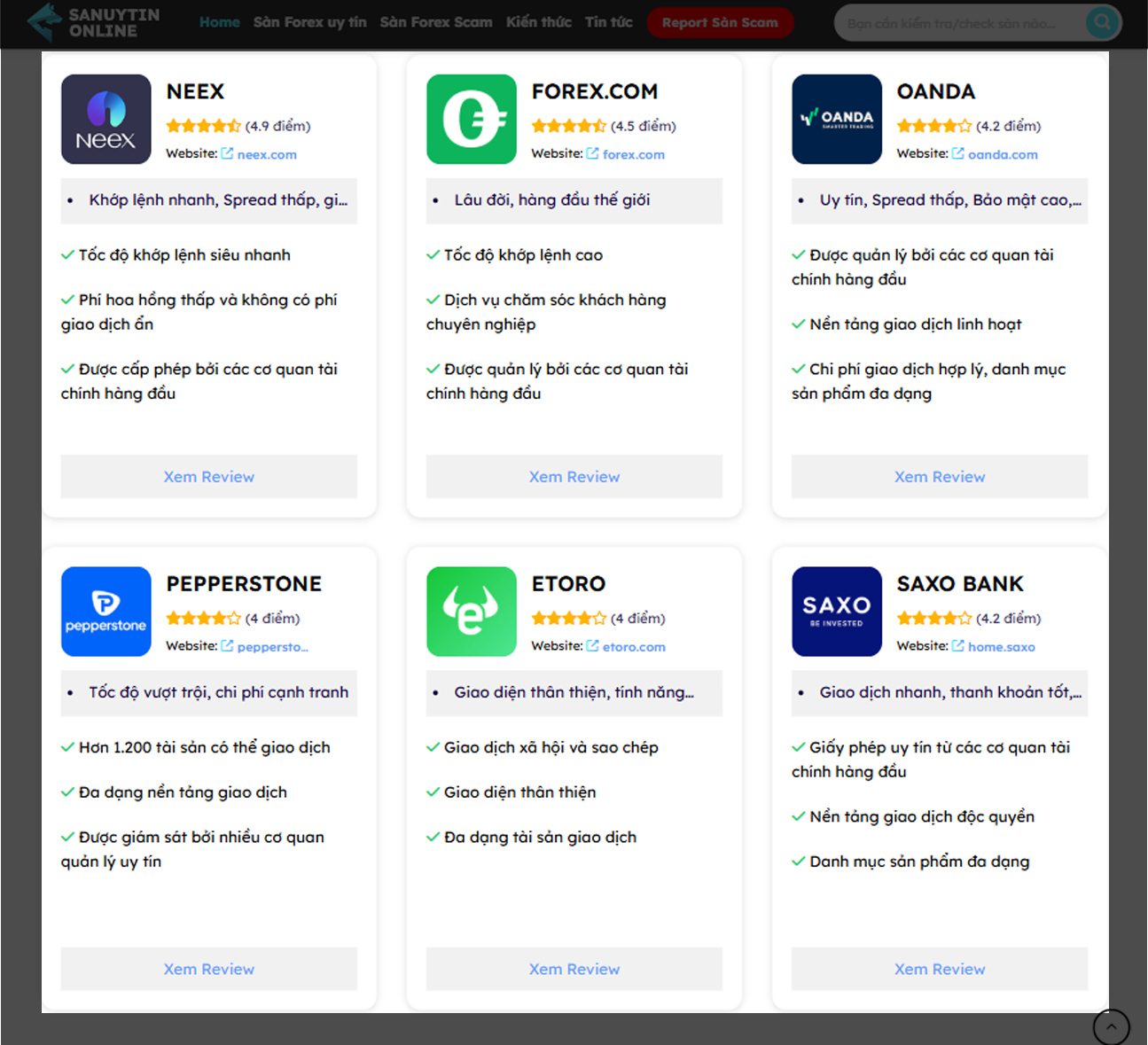This screenshot has height=1045, width=1148.
Task: Click the SAXO BANK star rating
Action: 933,618
